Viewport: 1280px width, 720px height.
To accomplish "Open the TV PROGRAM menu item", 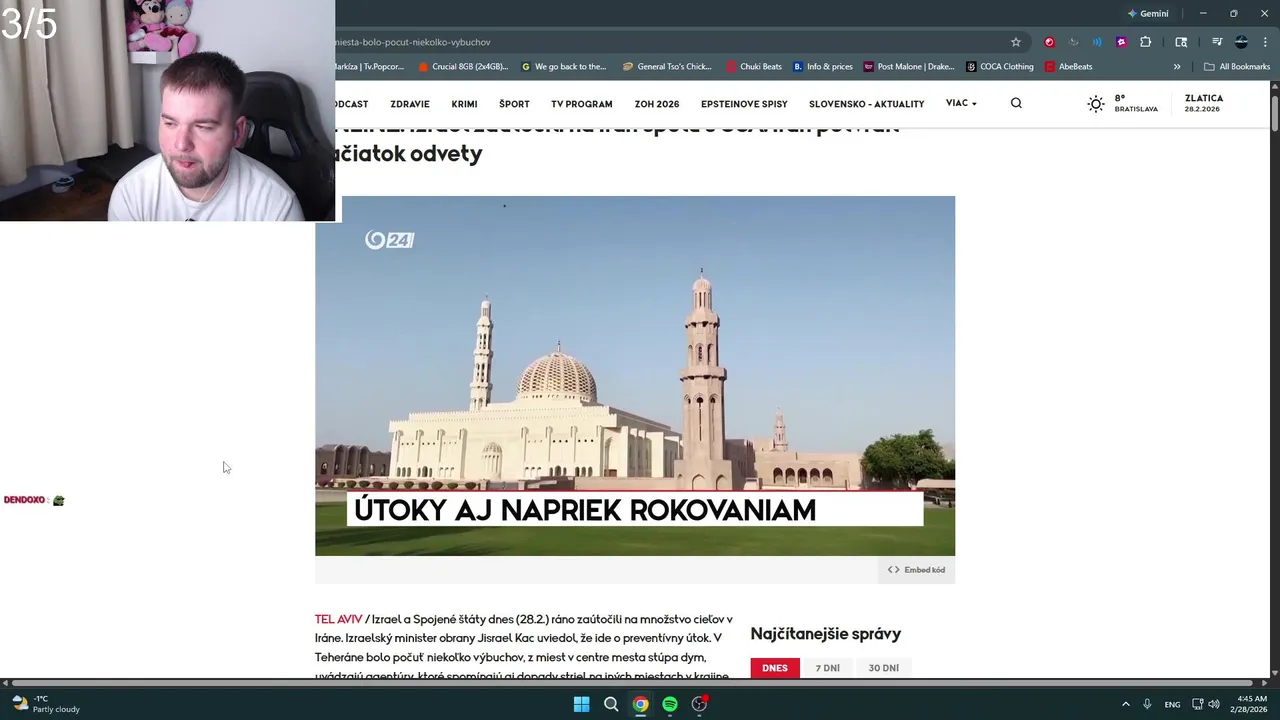I will (581, 104).
